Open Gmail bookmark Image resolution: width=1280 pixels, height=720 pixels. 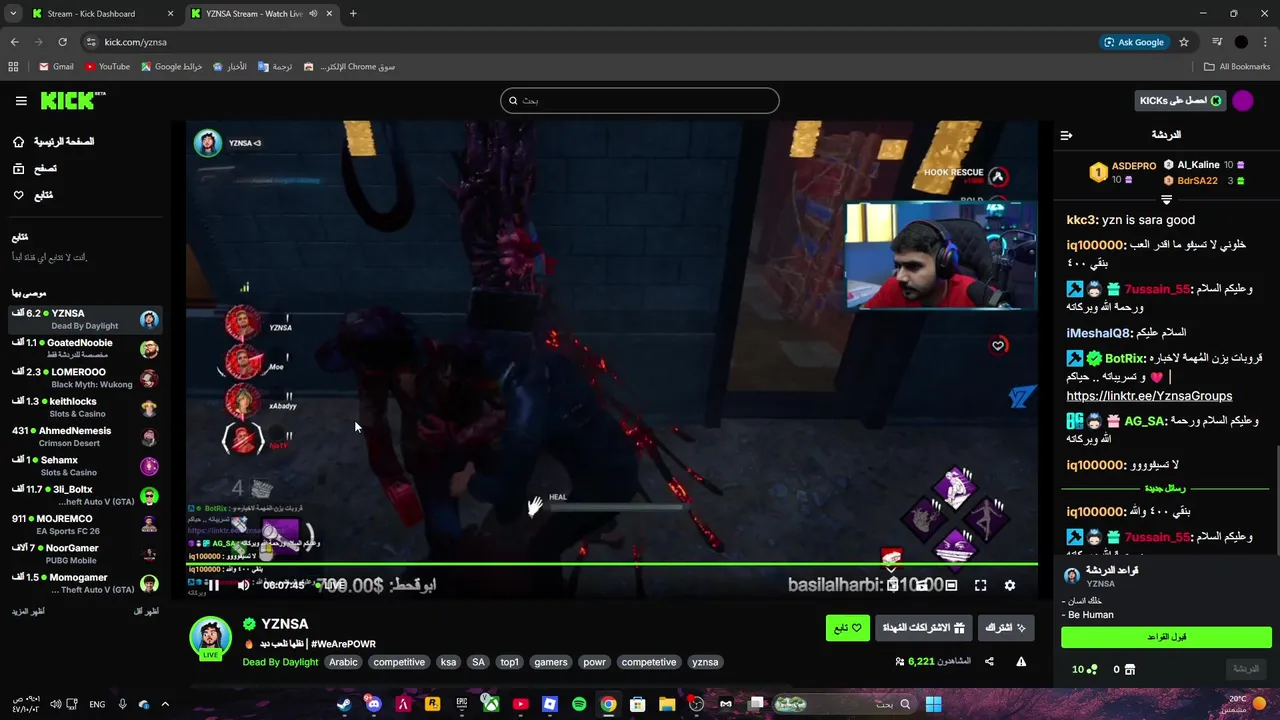point(56,67)
